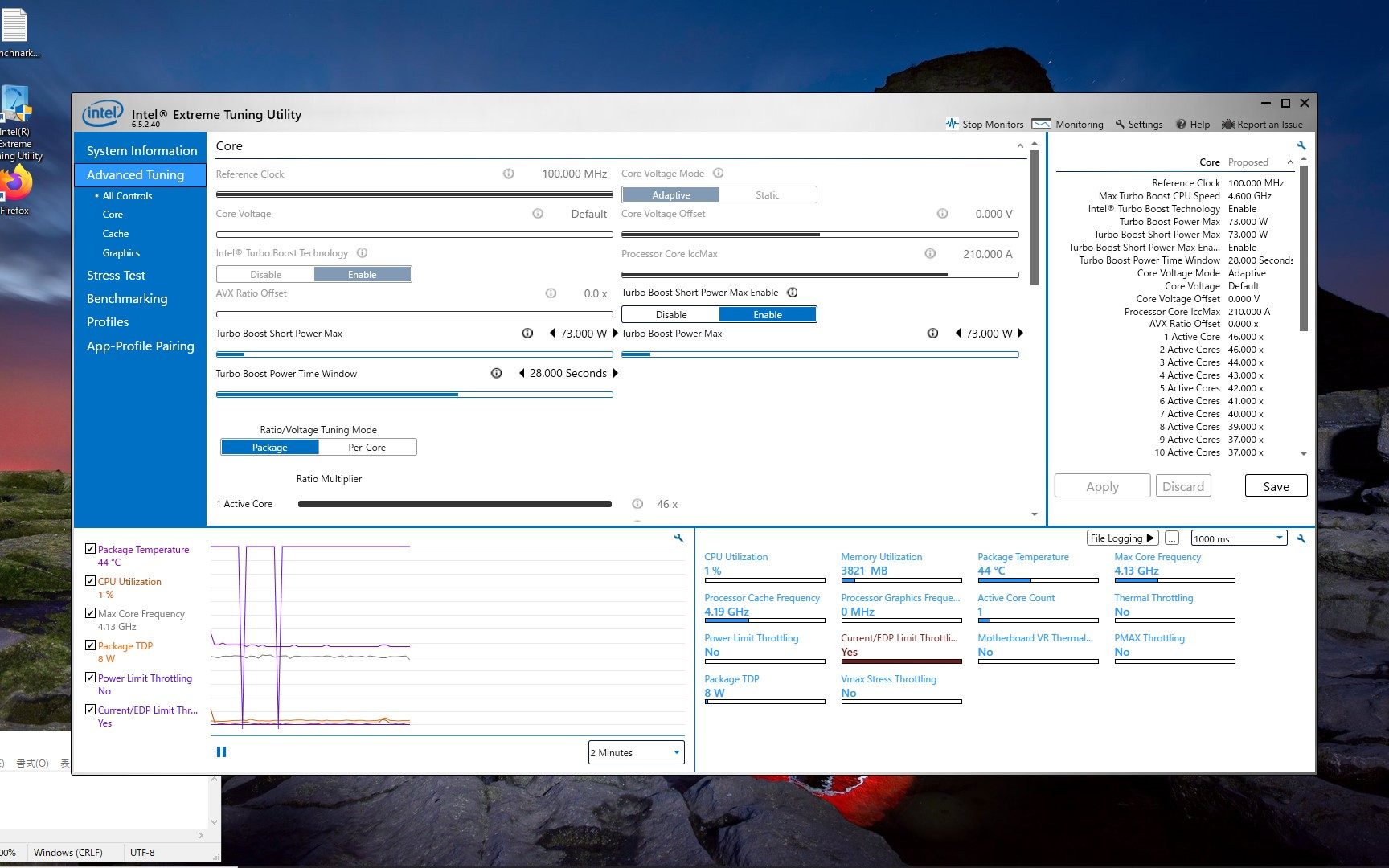Adjust Processor Core IccMax slider
The image size is (1389, 868).
click(x=820, y=274)
